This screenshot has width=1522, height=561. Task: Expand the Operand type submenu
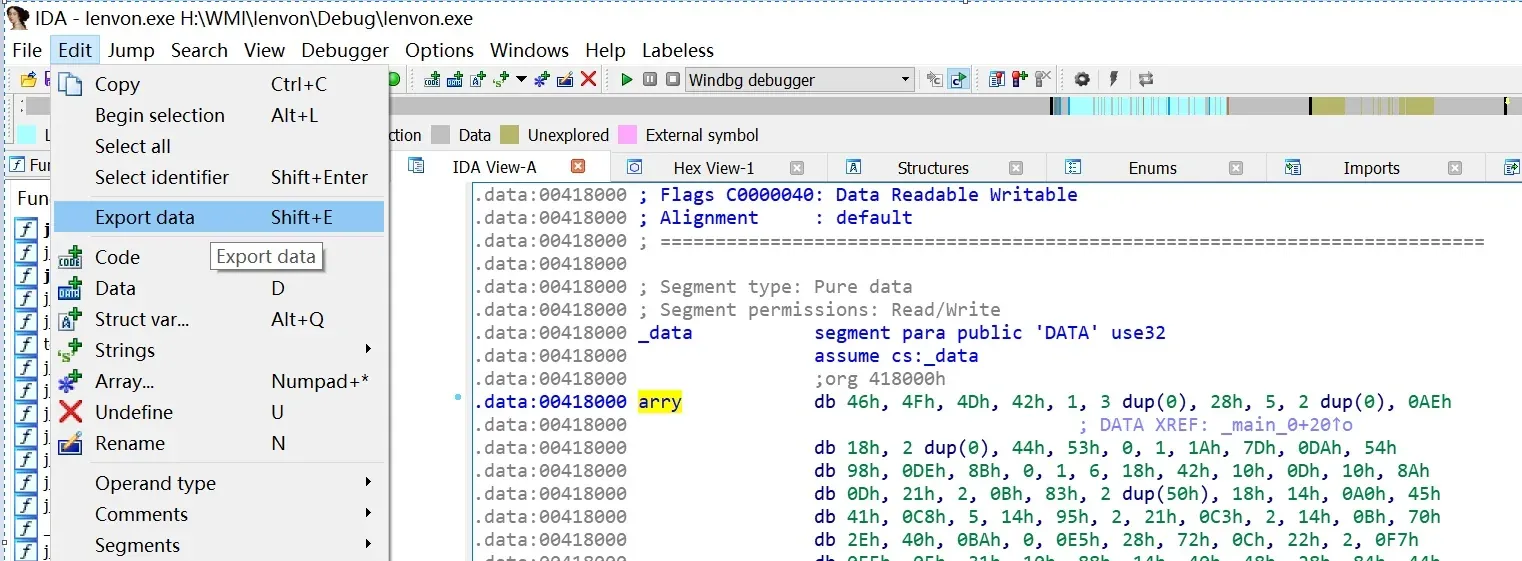[x=219, y=483]
